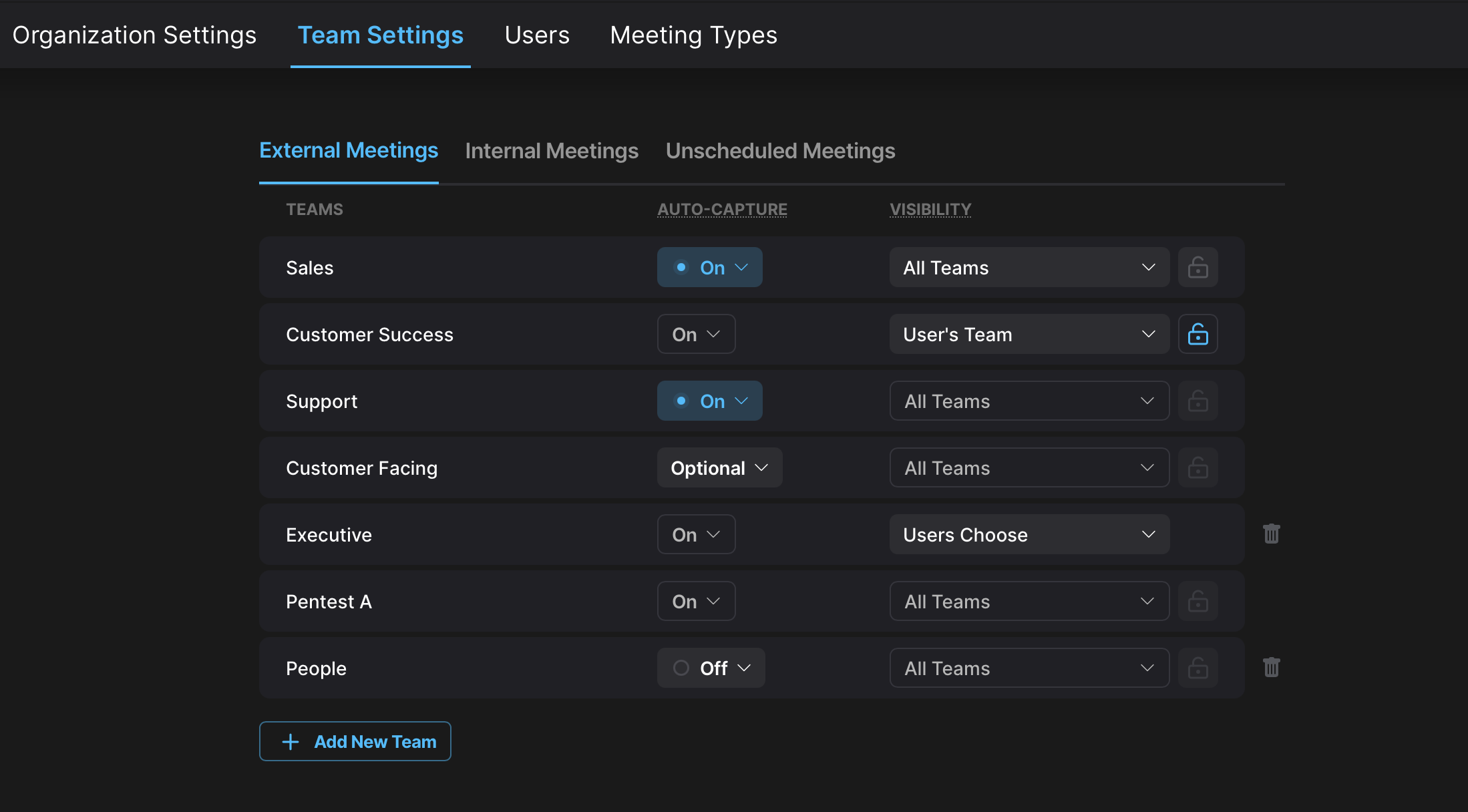Image resolution: width=1468 pixels, height=812 pixels.
Task: Open Support auto-capture On dropdown
Action: pos(709,401)
